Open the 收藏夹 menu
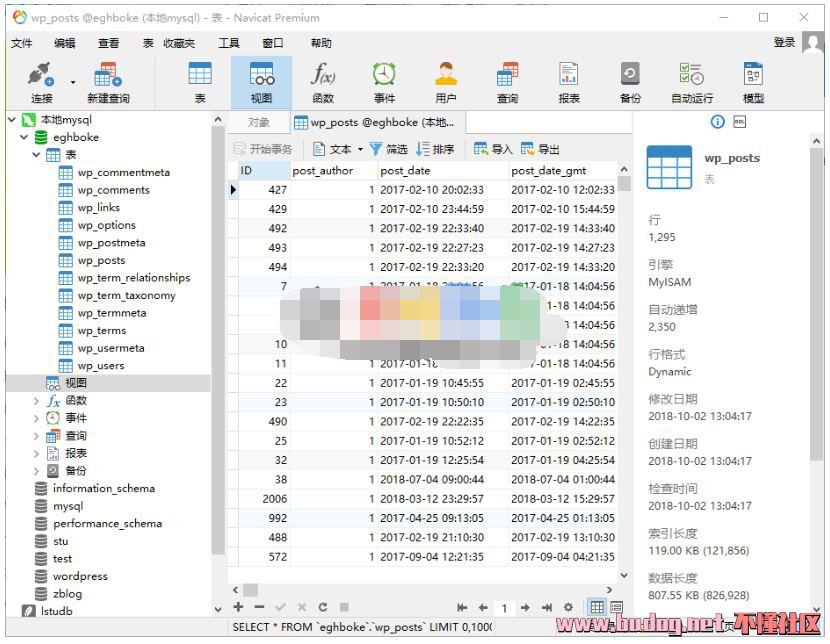 pos(179,43)
